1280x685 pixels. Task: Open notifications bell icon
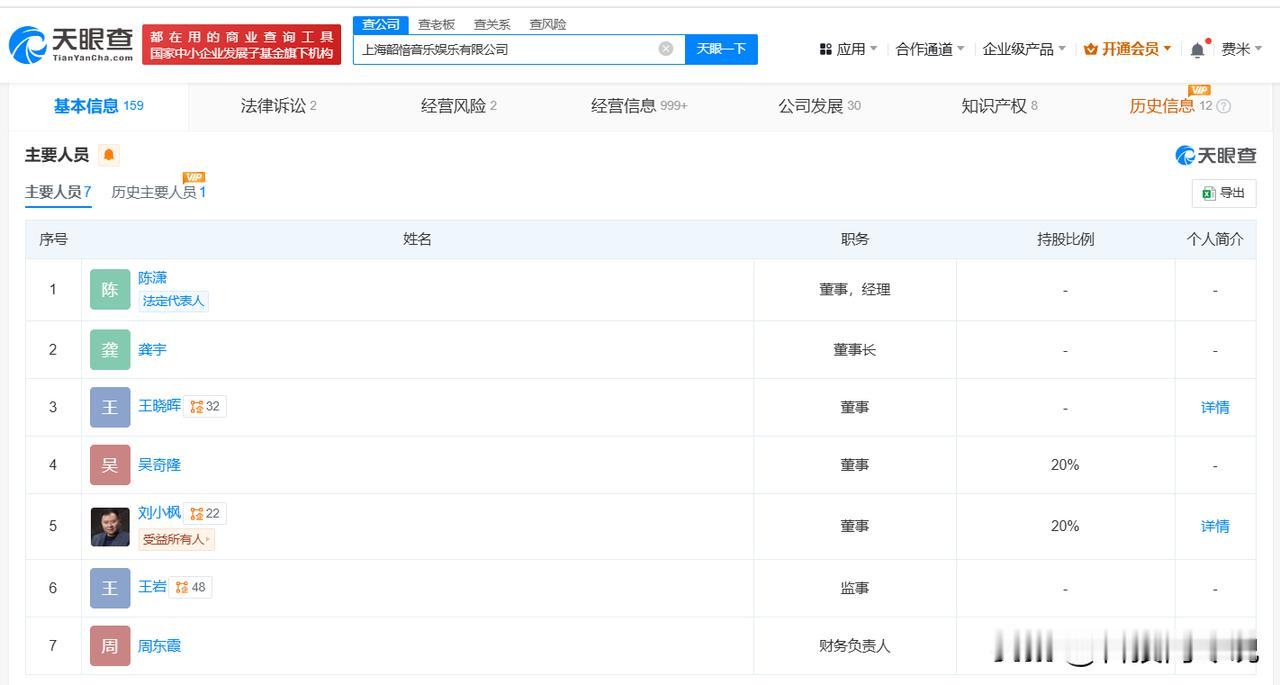click(x=1197, y=49)
